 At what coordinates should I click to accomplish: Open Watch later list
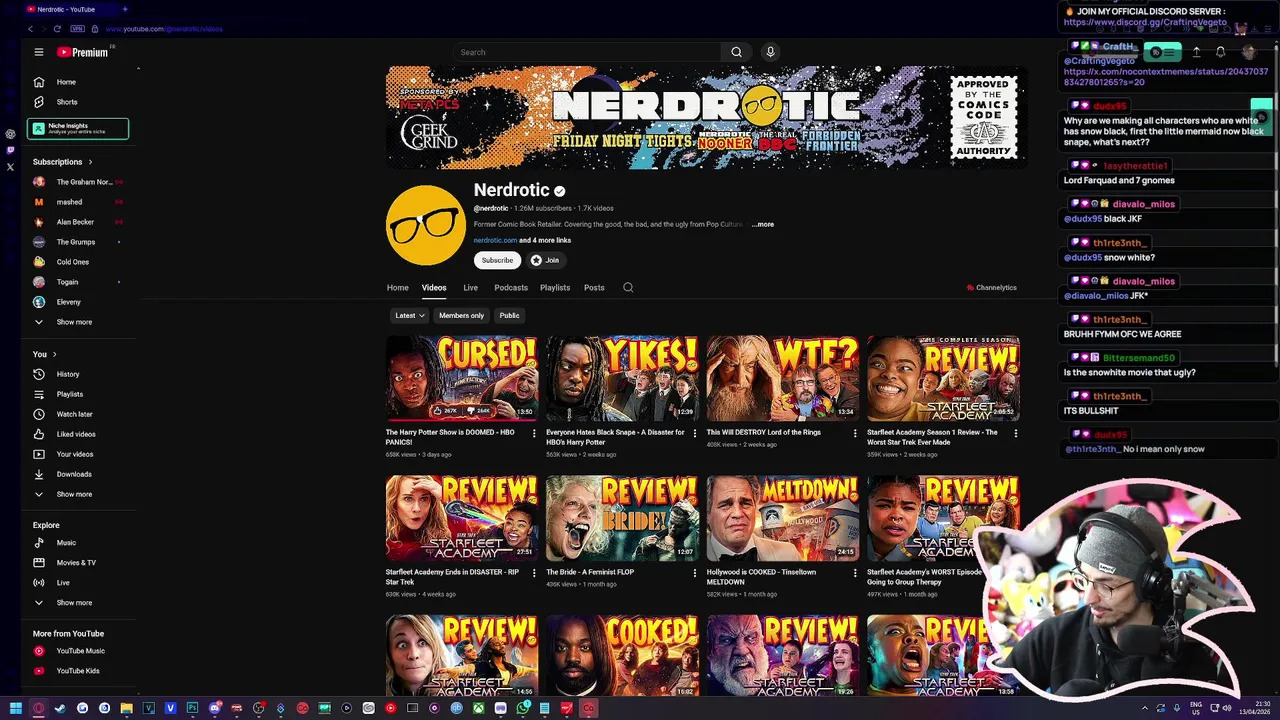[78, 414]
